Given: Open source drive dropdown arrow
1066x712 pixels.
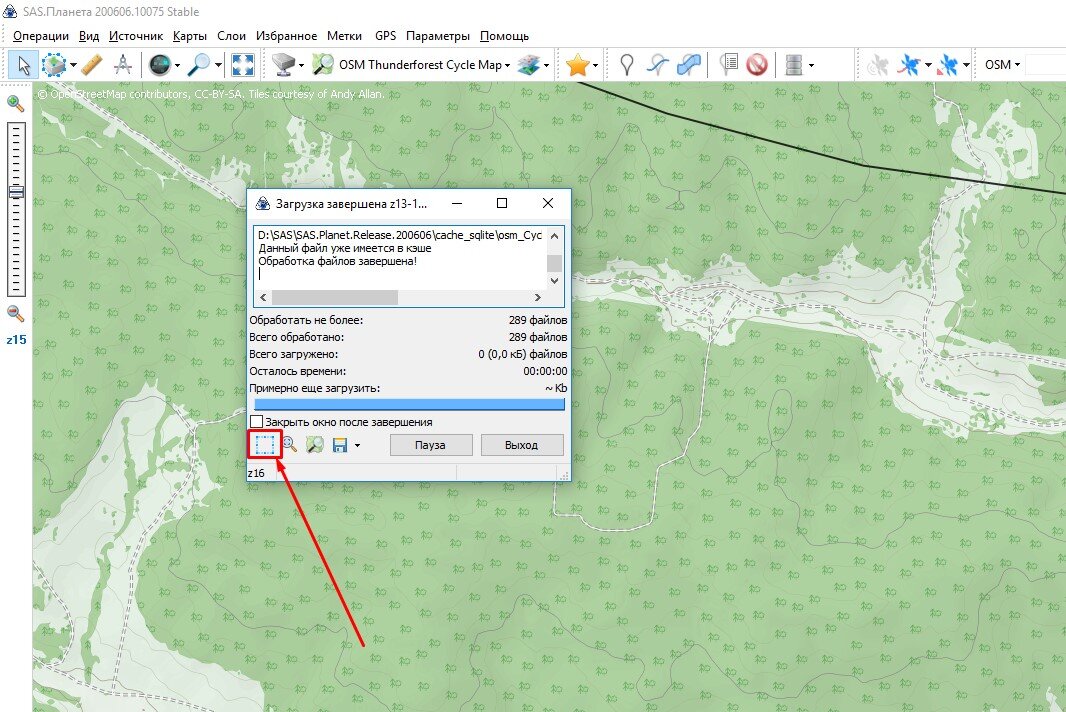Looking at the screenshot, I should pos(301,65).
